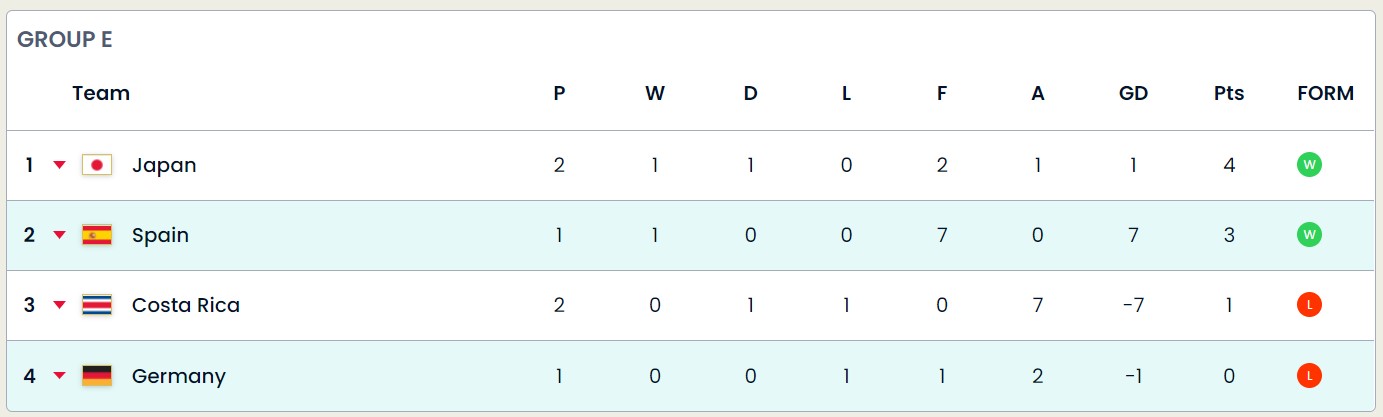Expand the Germany row red arrow
Image resolution: width=1383 pixels, height=417 pixels.
point(59,376)
